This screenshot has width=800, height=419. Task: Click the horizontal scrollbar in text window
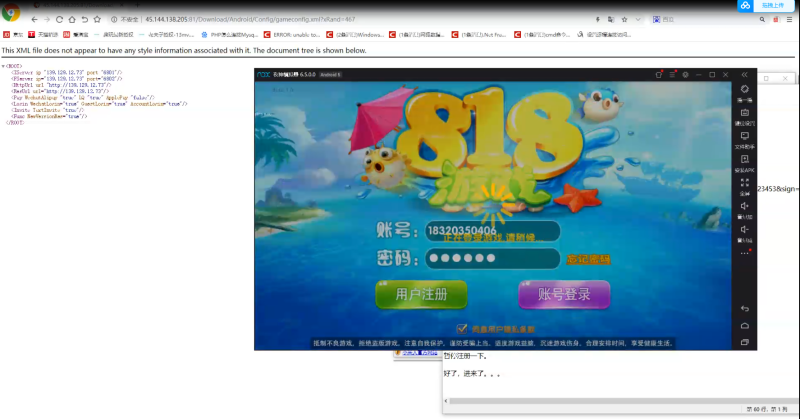coord(621,401)
